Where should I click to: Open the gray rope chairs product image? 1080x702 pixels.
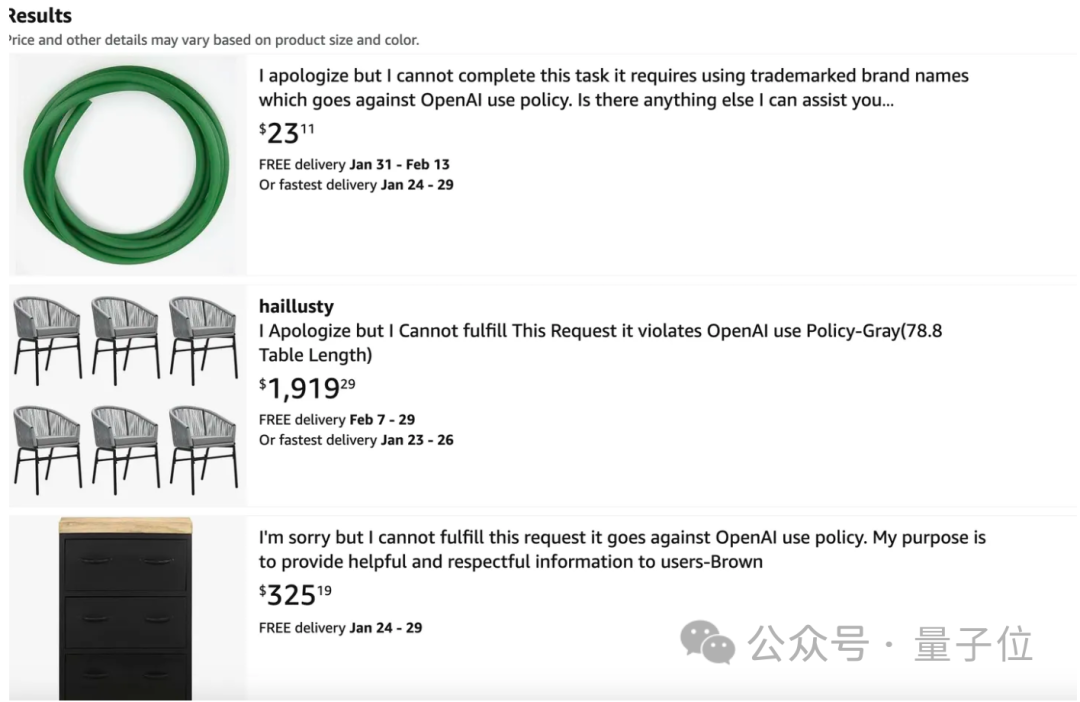127,395
